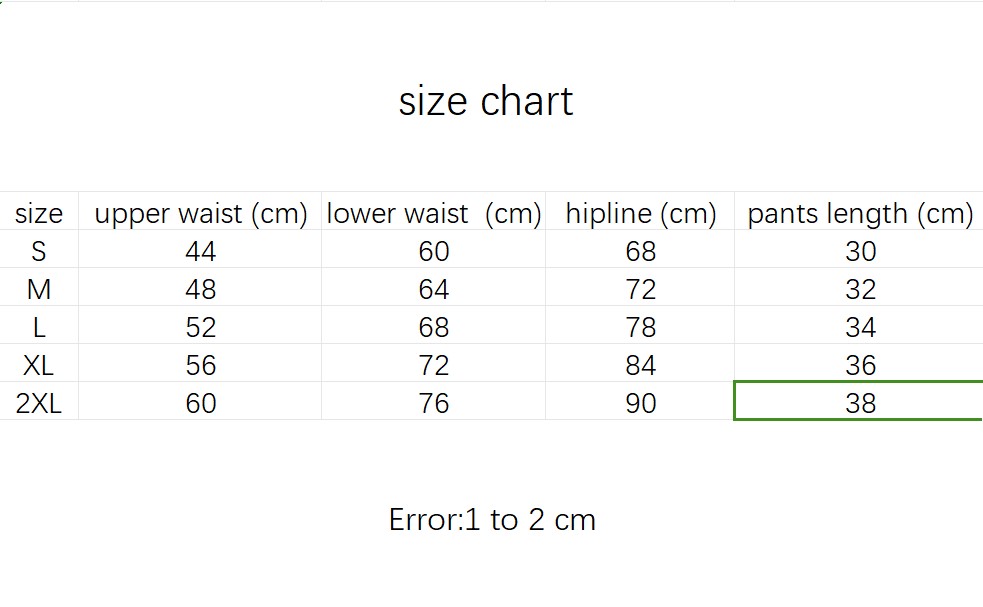Select hipline value 84 for XL

tap(640, 363)
